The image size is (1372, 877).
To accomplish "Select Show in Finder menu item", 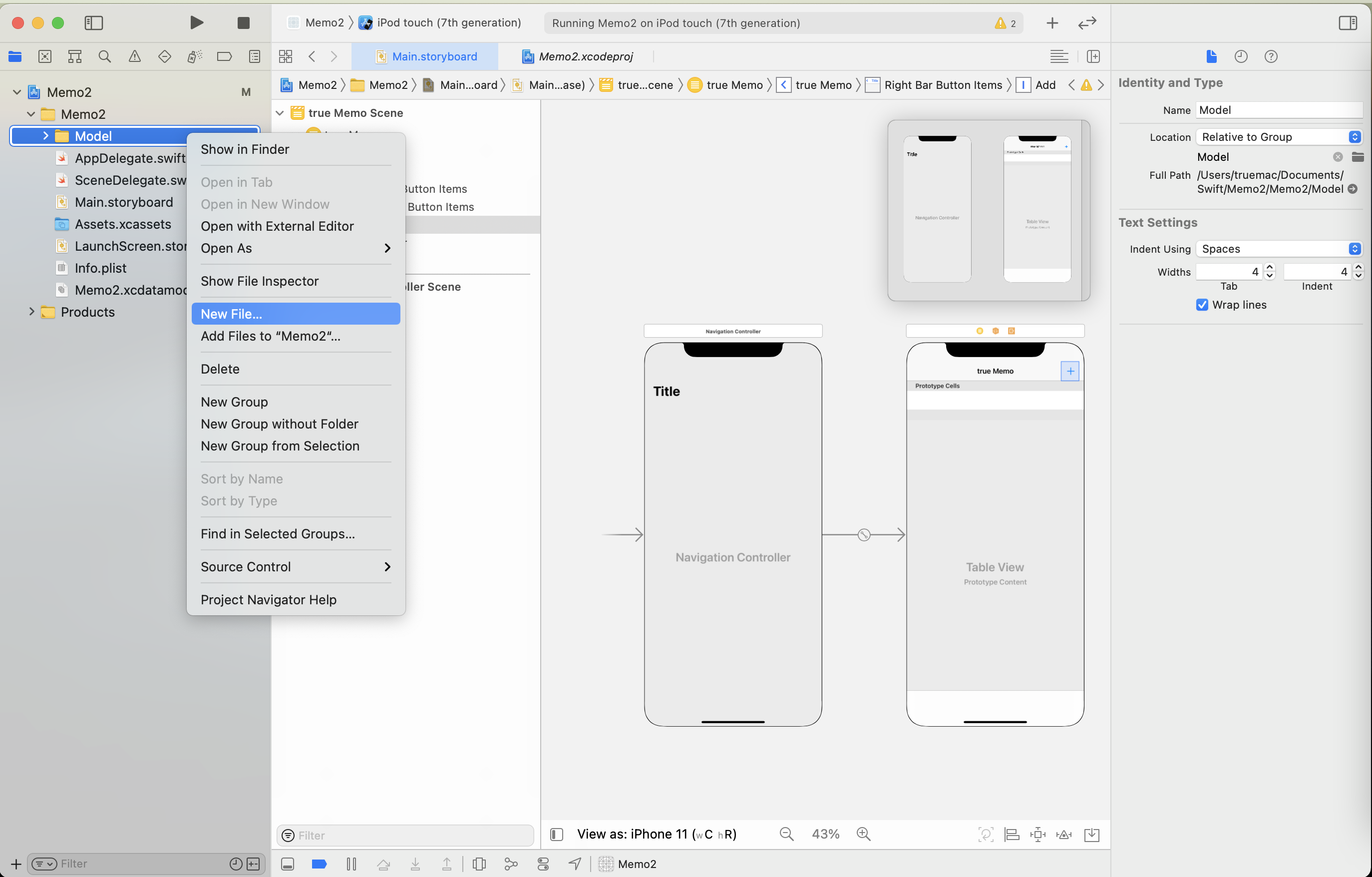I will [x=245, y=149].
